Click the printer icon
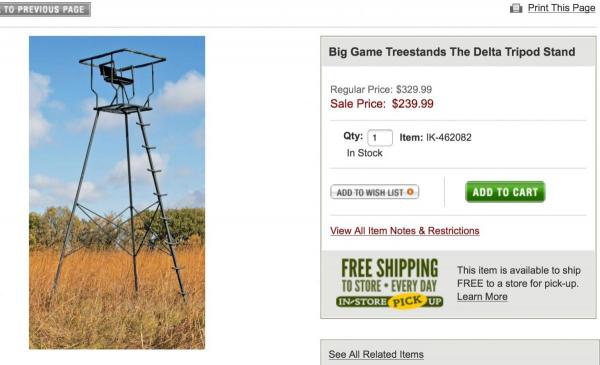Screen dimensions: 600x365 pos(516,8)
